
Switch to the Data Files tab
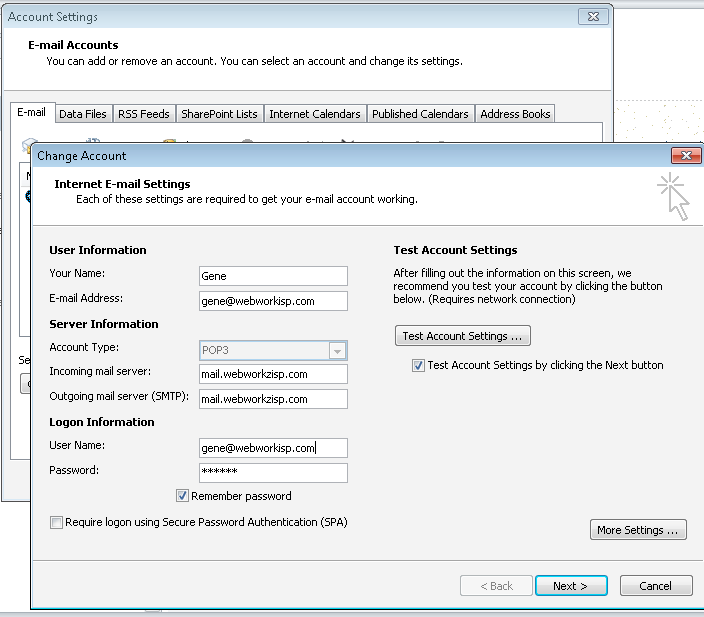pos(82,114)
